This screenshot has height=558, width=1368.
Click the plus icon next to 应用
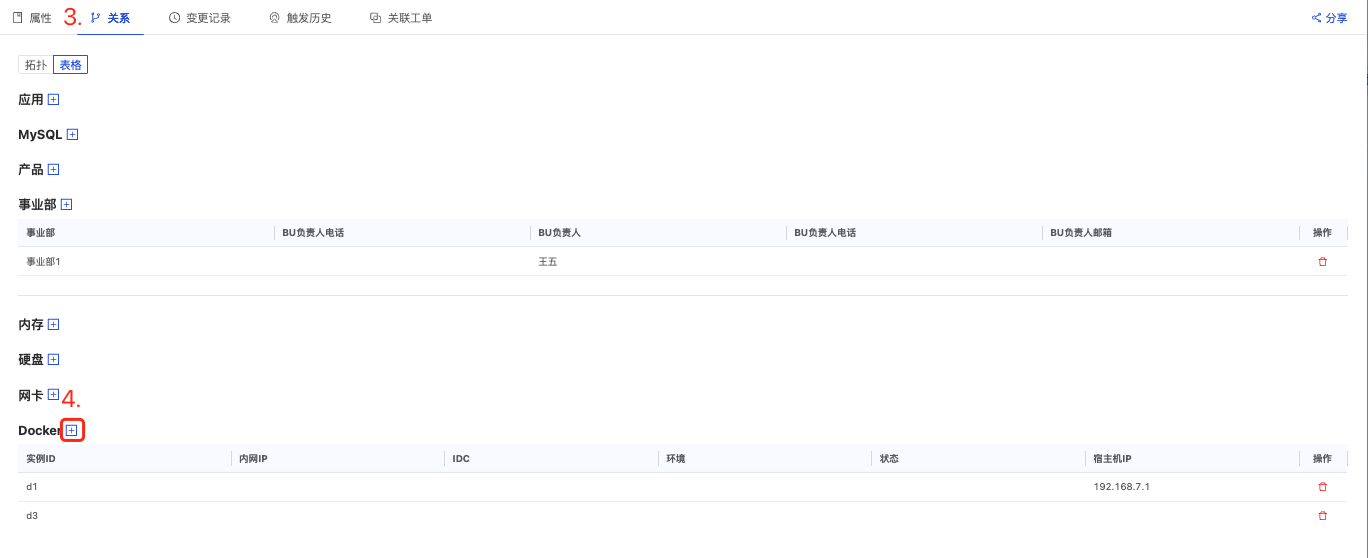click(x=54, y=100)
